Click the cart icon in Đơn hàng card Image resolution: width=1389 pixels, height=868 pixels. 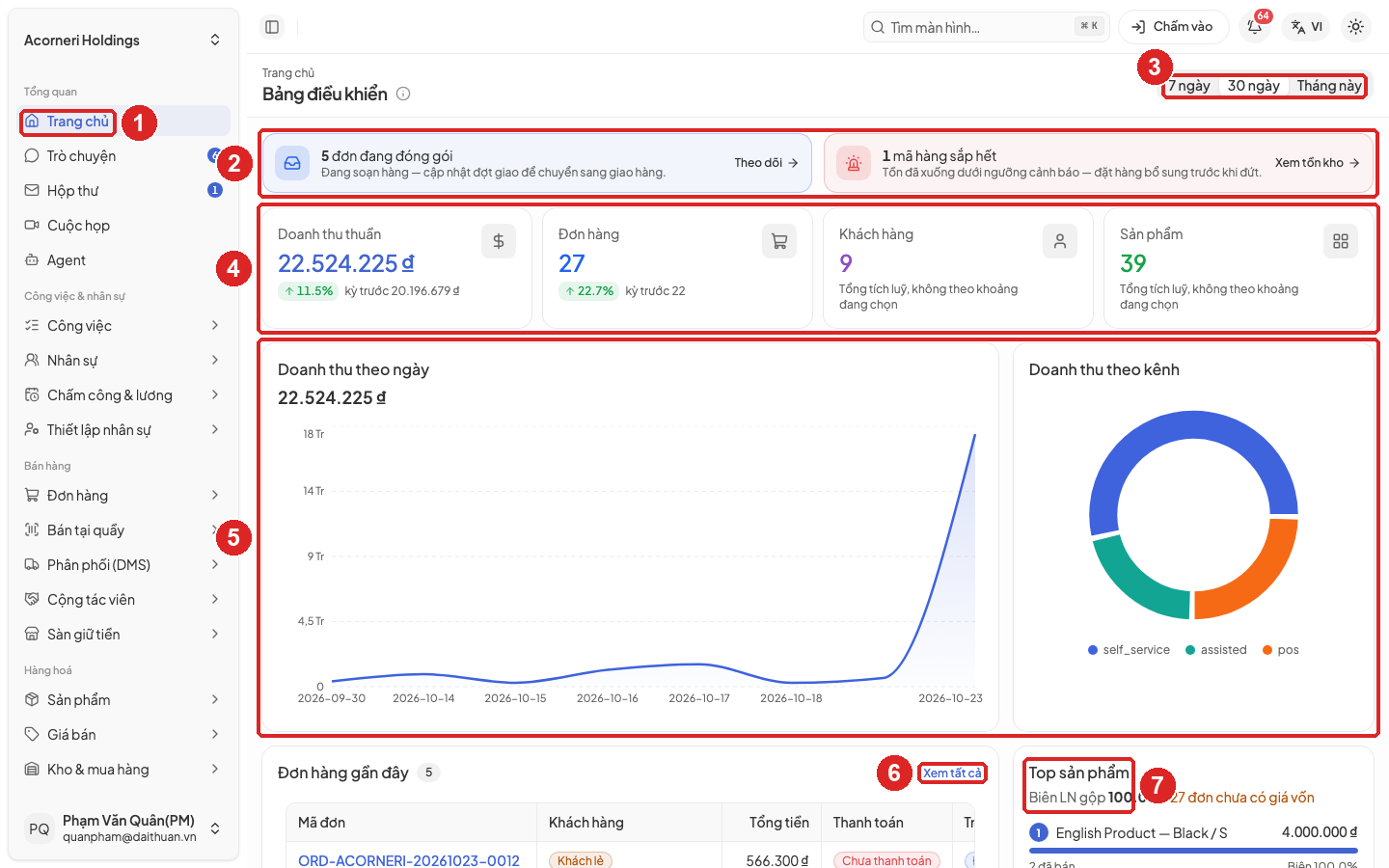(779, 241)
